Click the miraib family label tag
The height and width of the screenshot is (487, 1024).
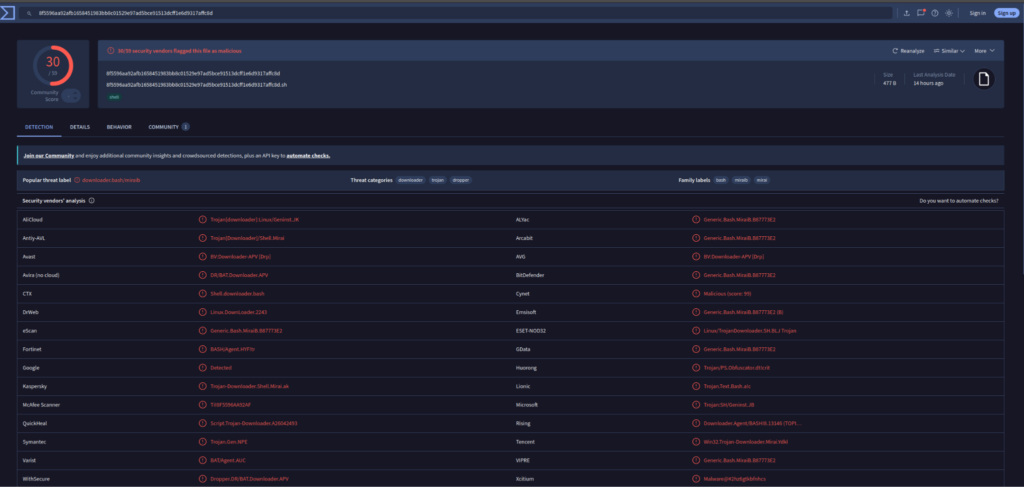(x=741, y=180)
